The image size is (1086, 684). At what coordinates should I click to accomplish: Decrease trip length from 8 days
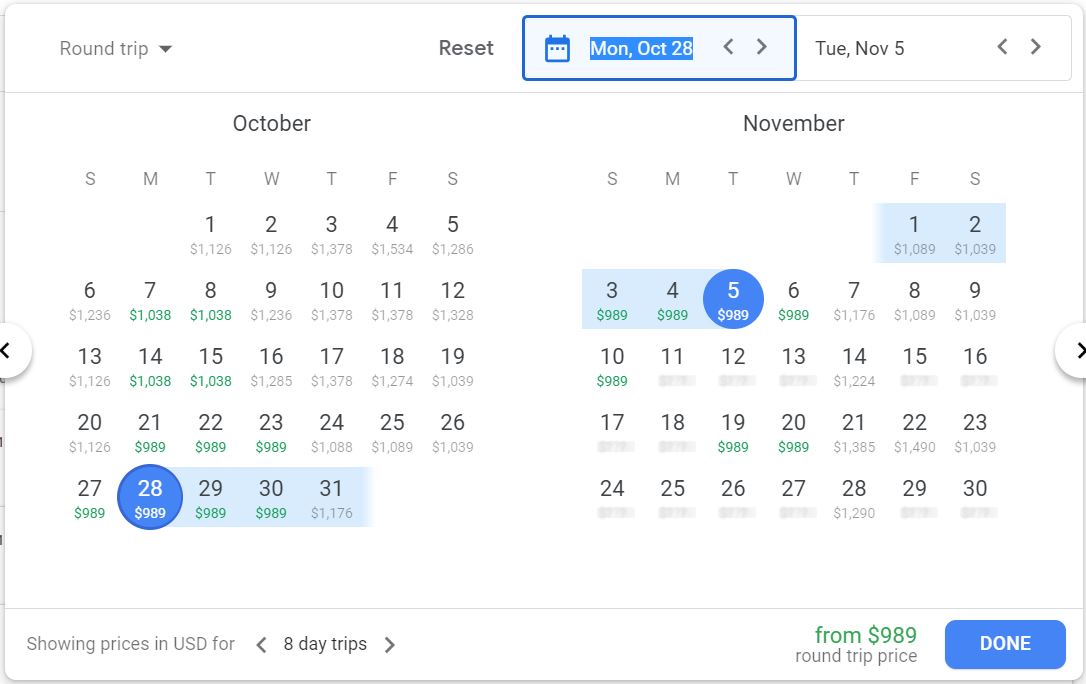(261, 645)
